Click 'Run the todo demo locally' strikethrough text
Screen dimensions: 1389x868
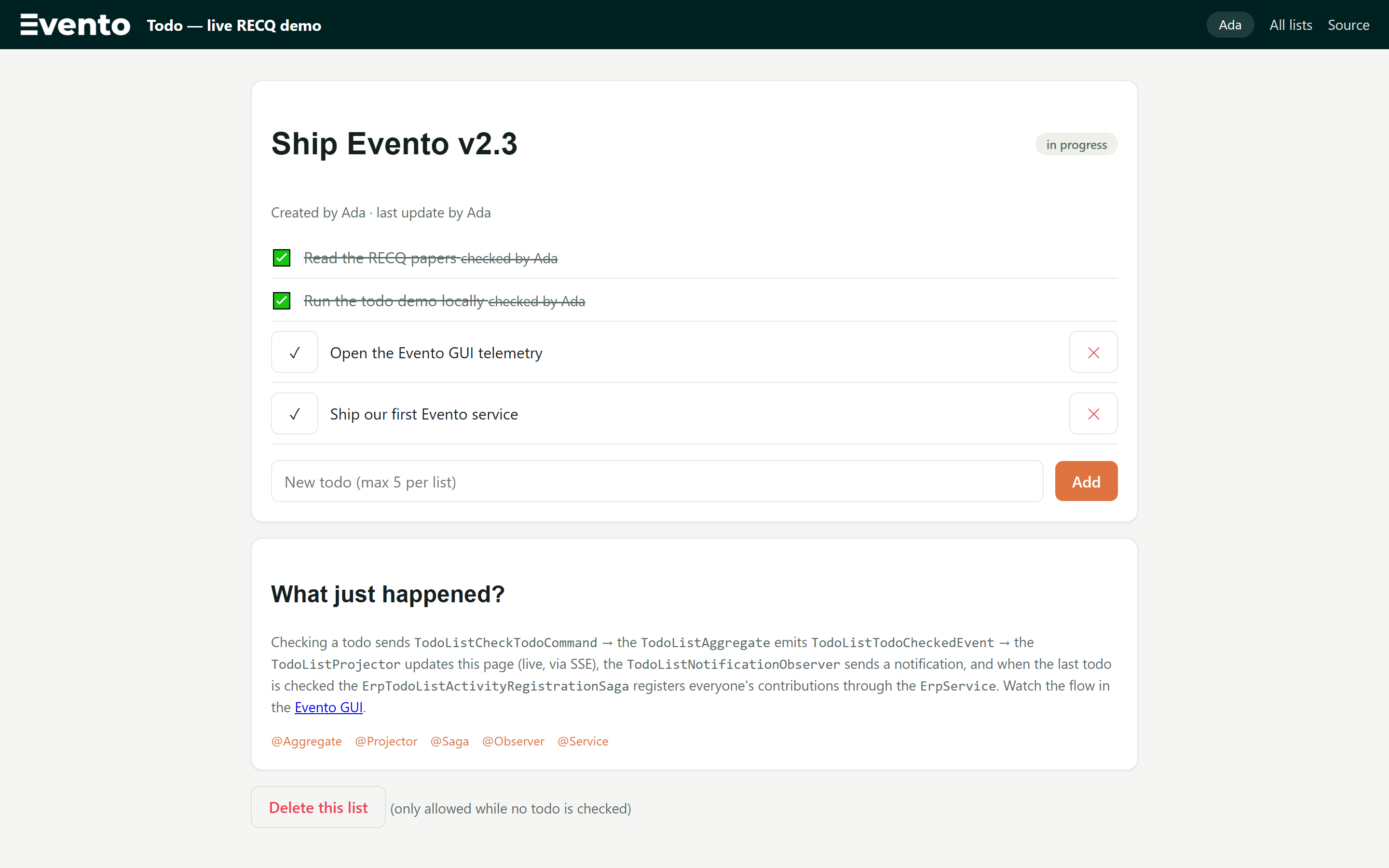(x=395, y=300)
